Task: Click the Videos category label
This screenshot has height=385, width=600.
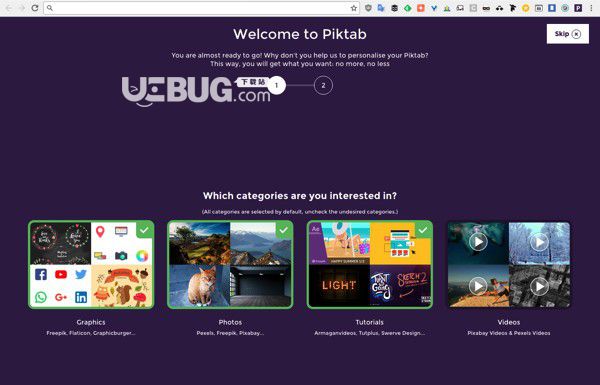Action: click(x=509, y=322)
